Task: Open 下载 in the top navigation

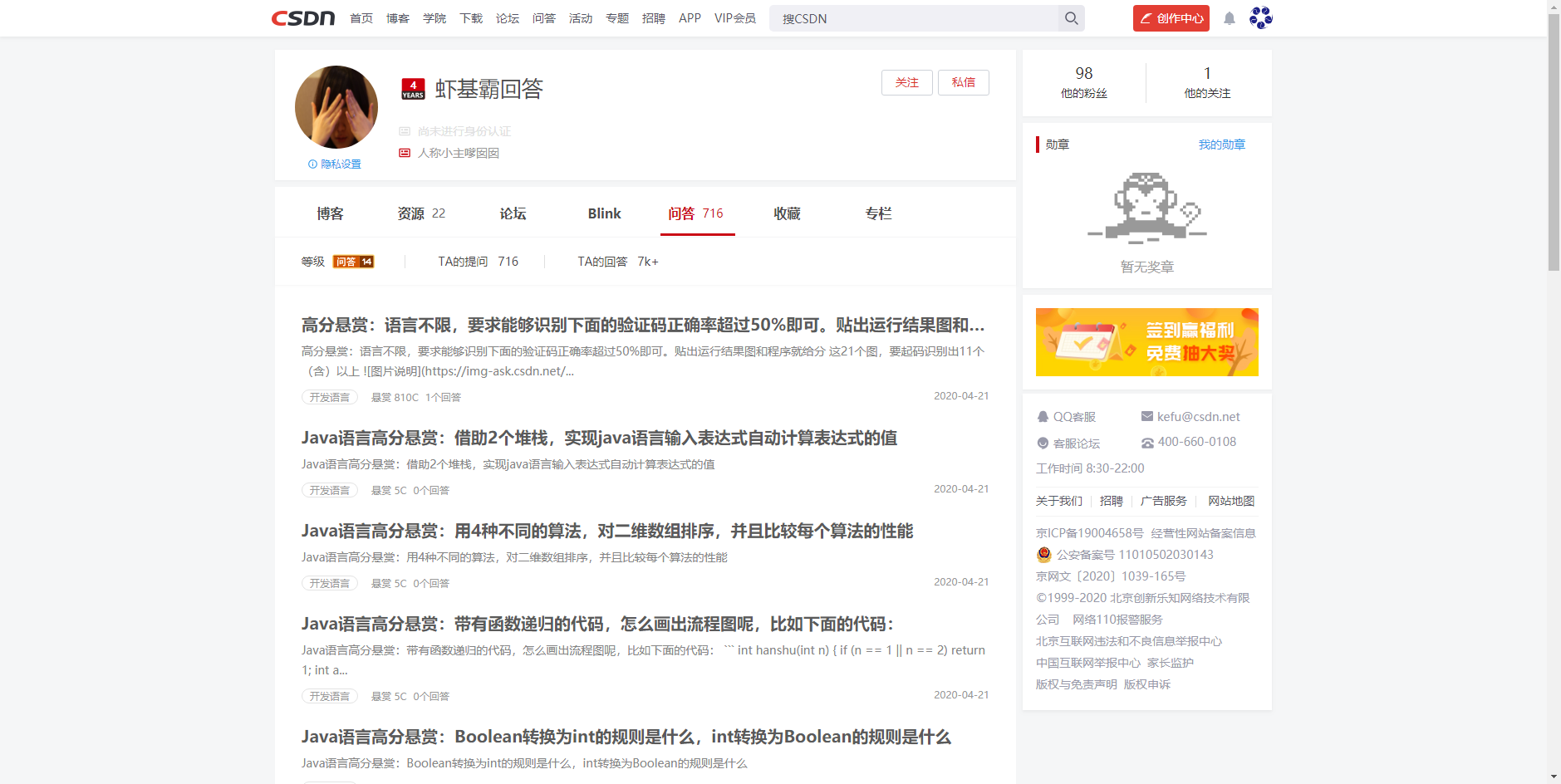Action: (x=471, y=18)
